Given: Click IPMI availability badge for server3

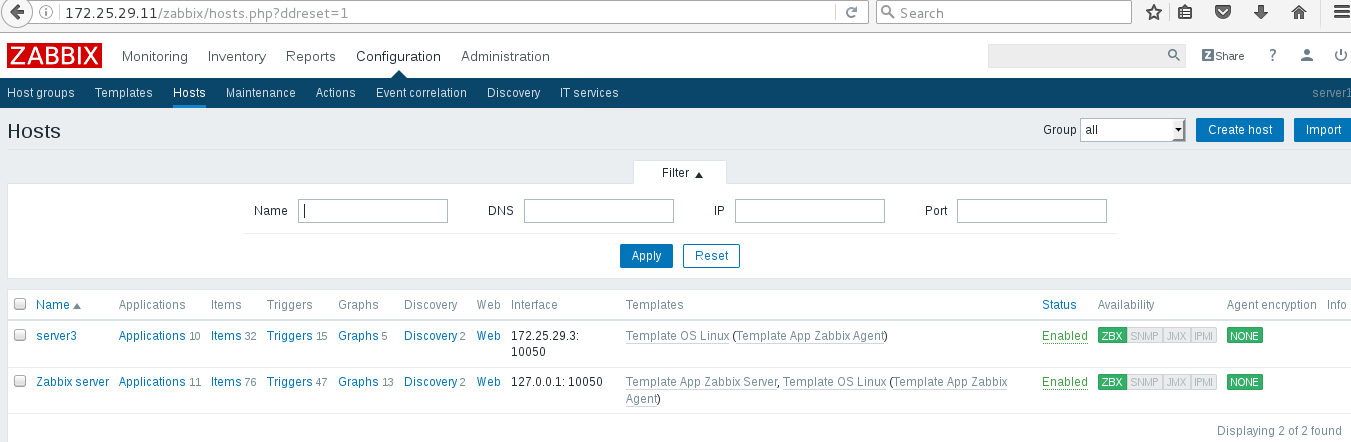Looking at the screenshot, I should [x=1204, y=336].
